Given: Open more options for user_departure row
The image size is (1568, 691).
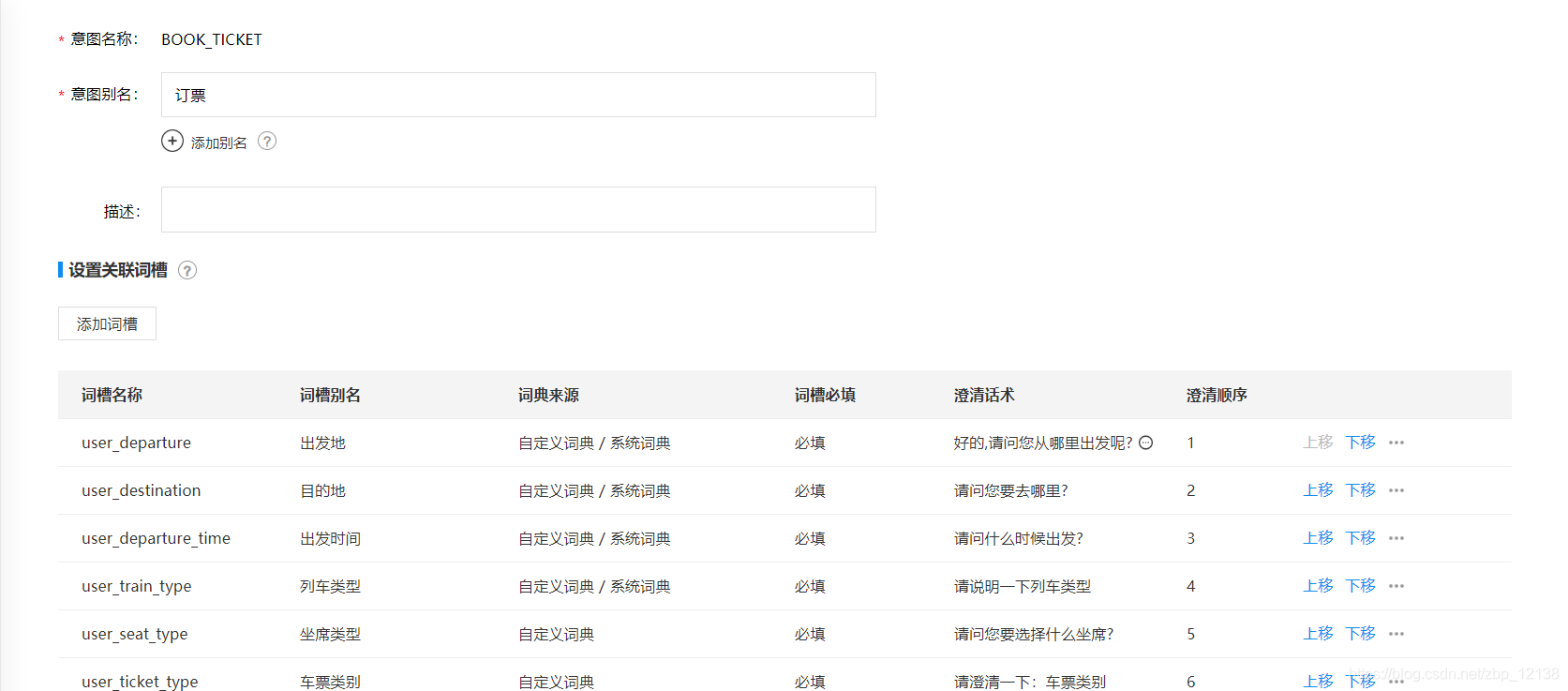Looking at the screenshot, I should 1396,443.
